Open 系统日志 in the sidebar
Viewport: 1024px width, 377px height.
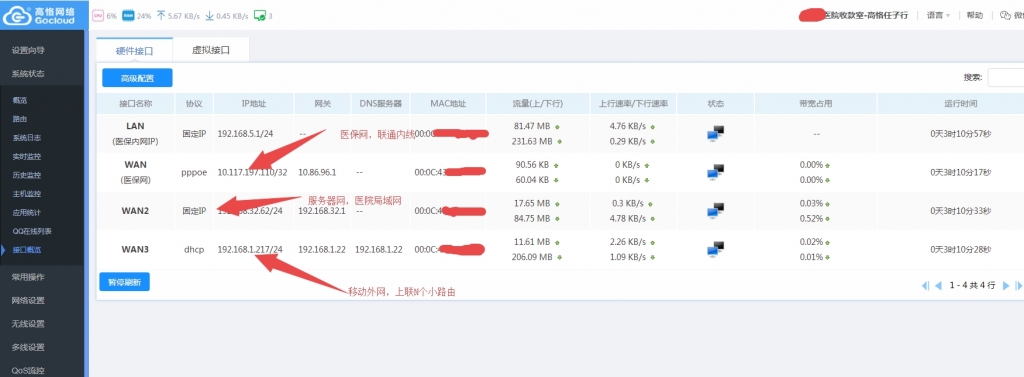27,138
